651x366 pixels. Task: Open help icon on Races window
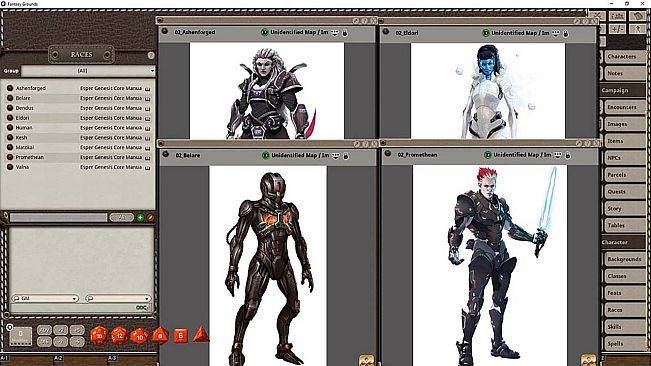pyautogui.click(x=151, y=55)
